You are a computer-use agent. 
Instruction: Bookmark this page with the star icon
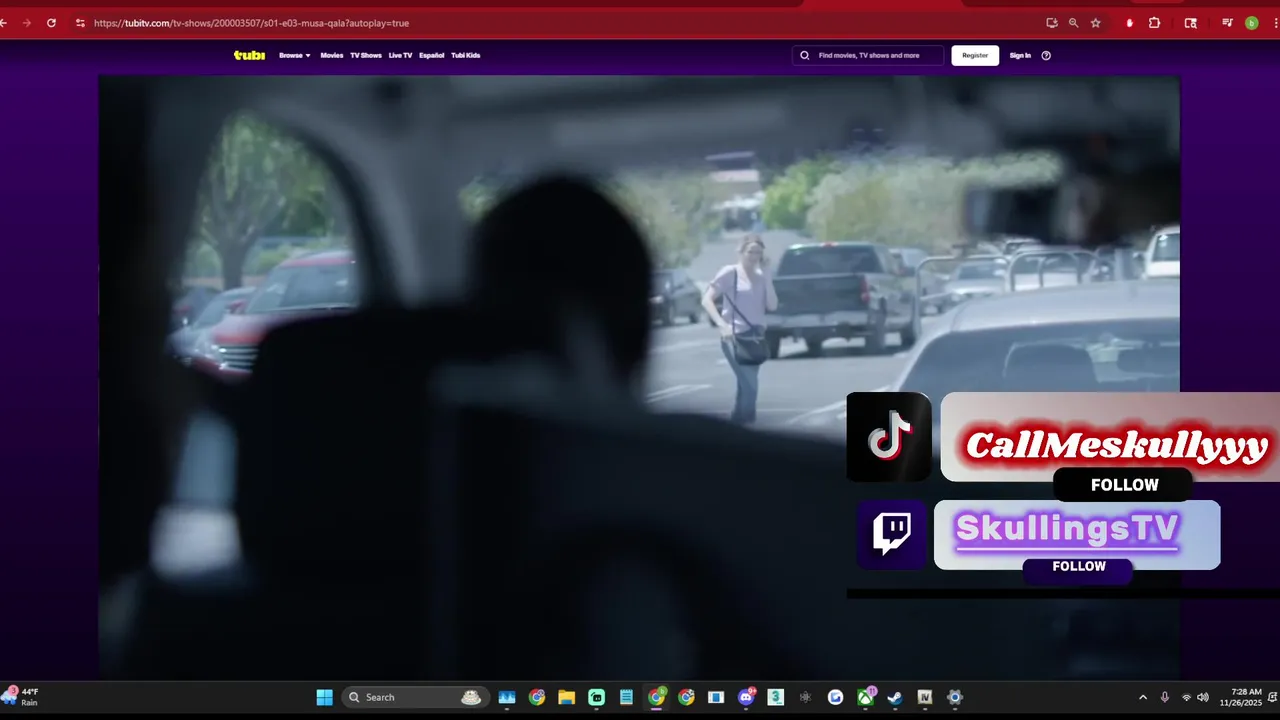click(x=1096, y=23)
